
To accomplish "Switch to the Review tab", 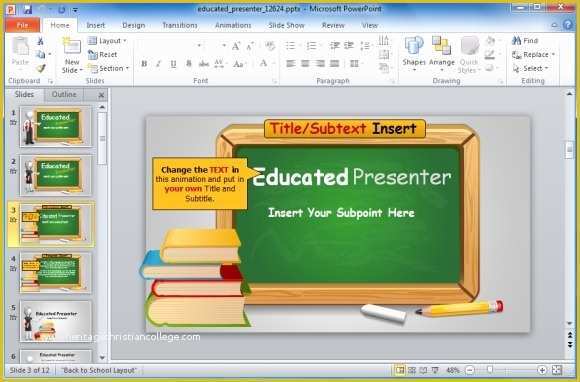I will coord(333,25).
